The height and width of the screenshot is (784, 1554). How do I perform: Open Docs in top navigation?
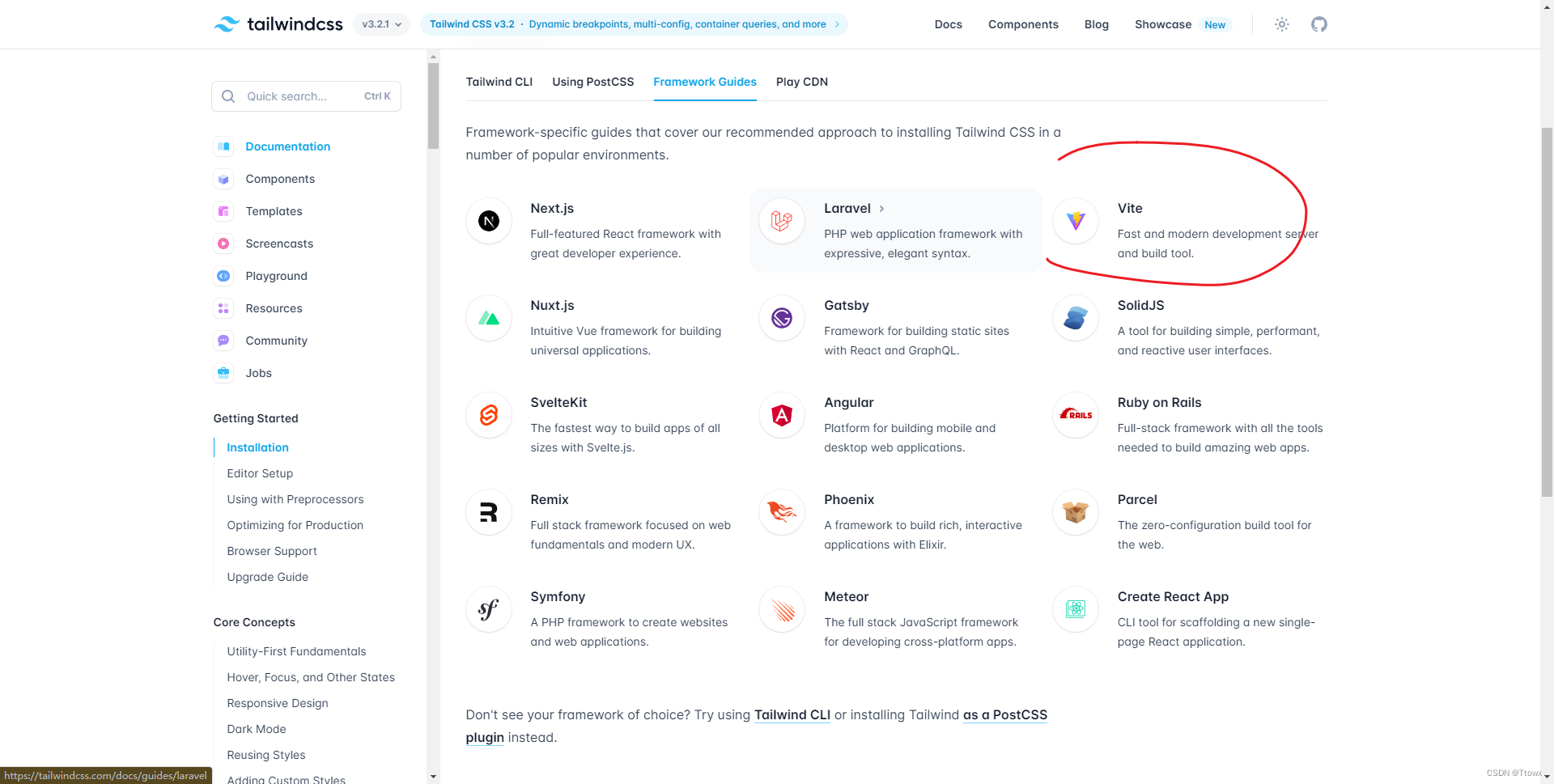(948, 24)
